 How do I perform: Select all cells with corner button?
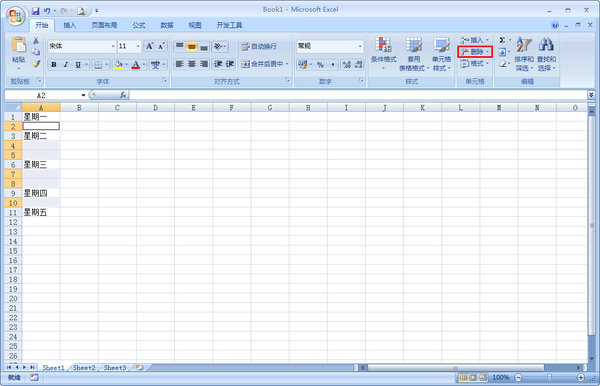pyautogui.click(x=13, y=107)
